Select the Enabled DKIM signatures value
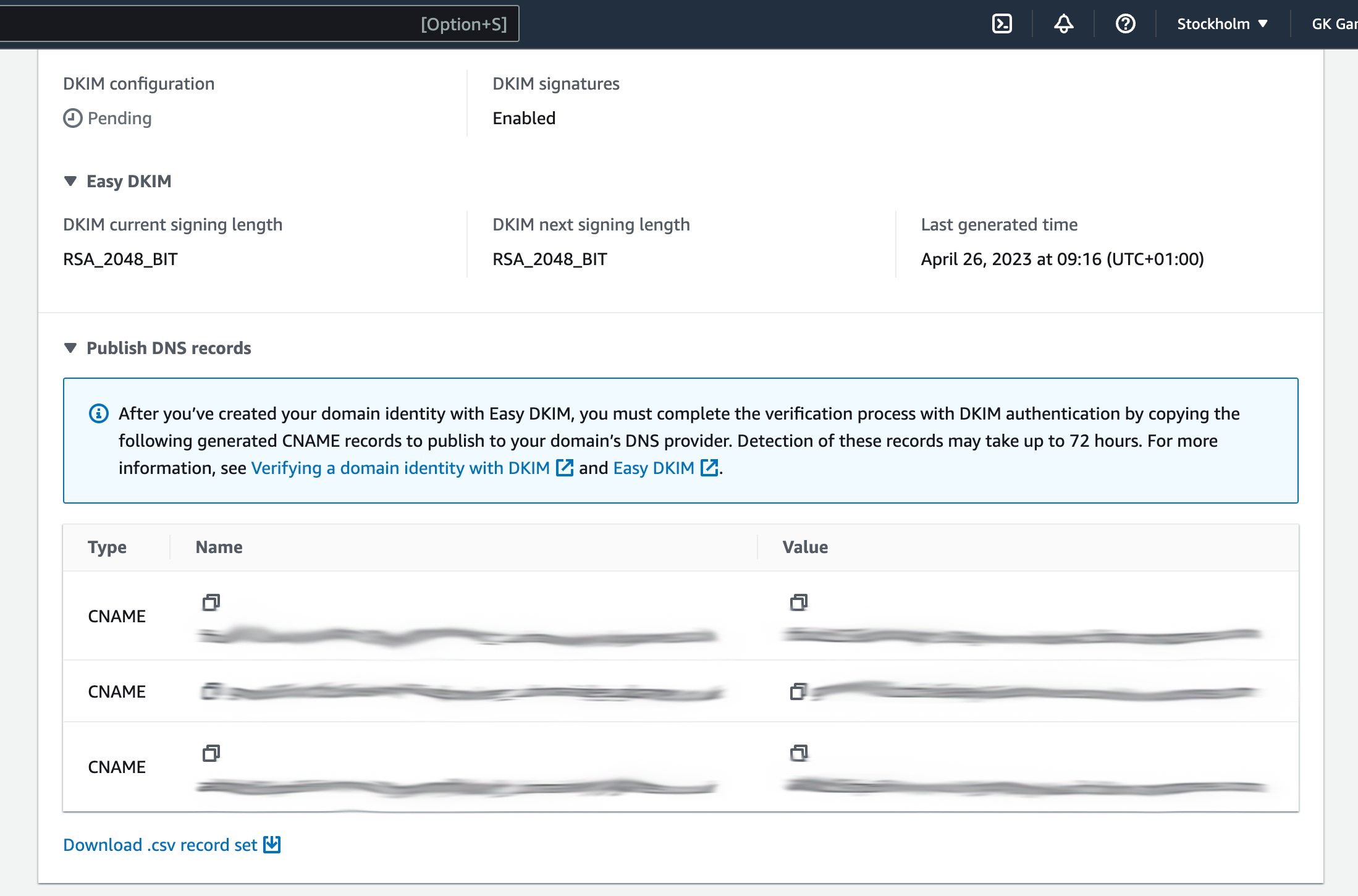This screenshot has width=1358, height=896. pos(524,118)
